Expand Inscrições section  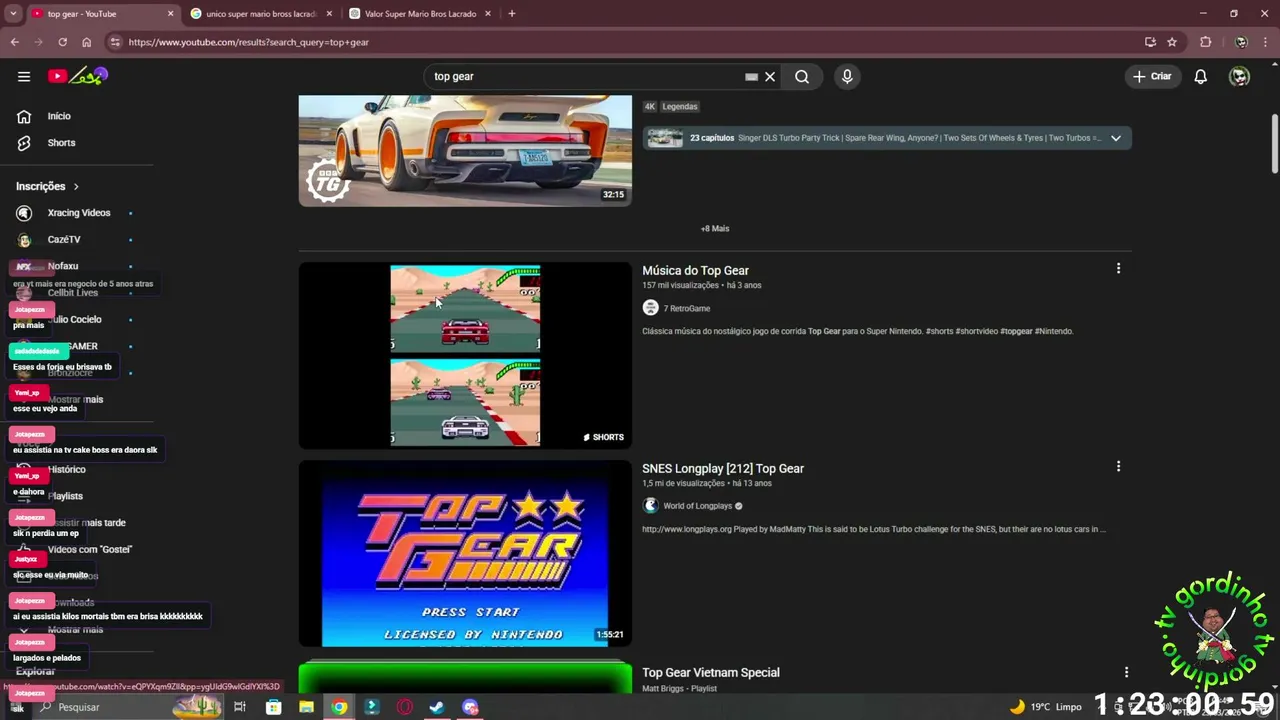click(48, 186)
